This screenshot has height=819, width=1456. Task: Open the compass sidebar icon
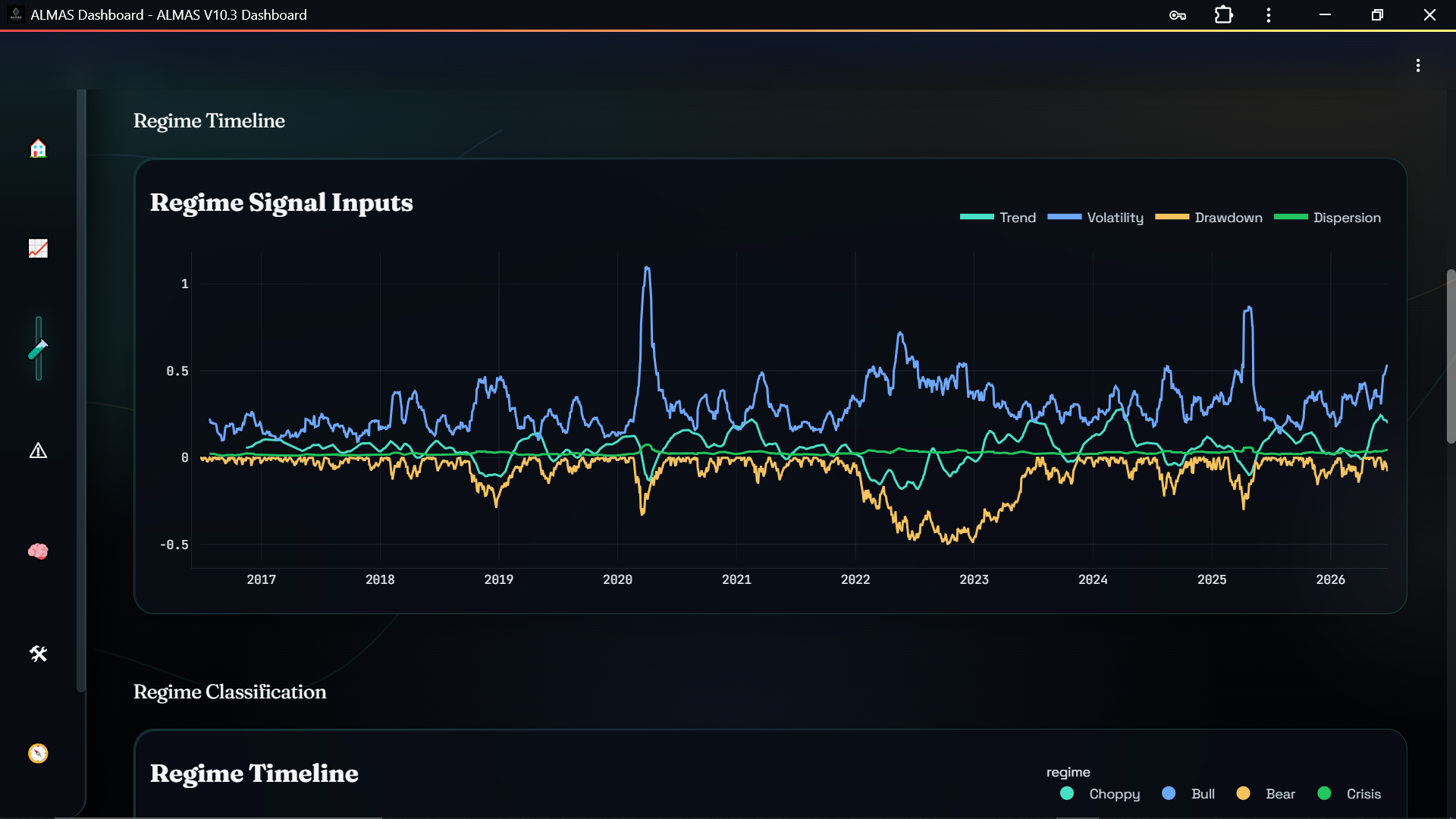pyautogui.click(x=38, y=753)
